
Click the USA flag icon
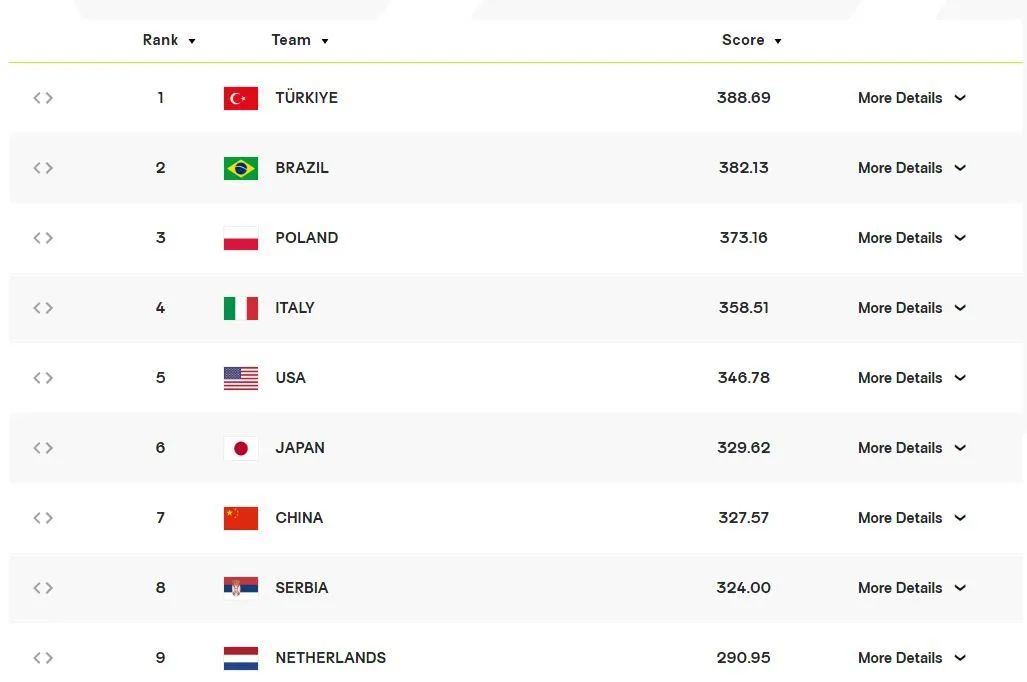[240, 379]
